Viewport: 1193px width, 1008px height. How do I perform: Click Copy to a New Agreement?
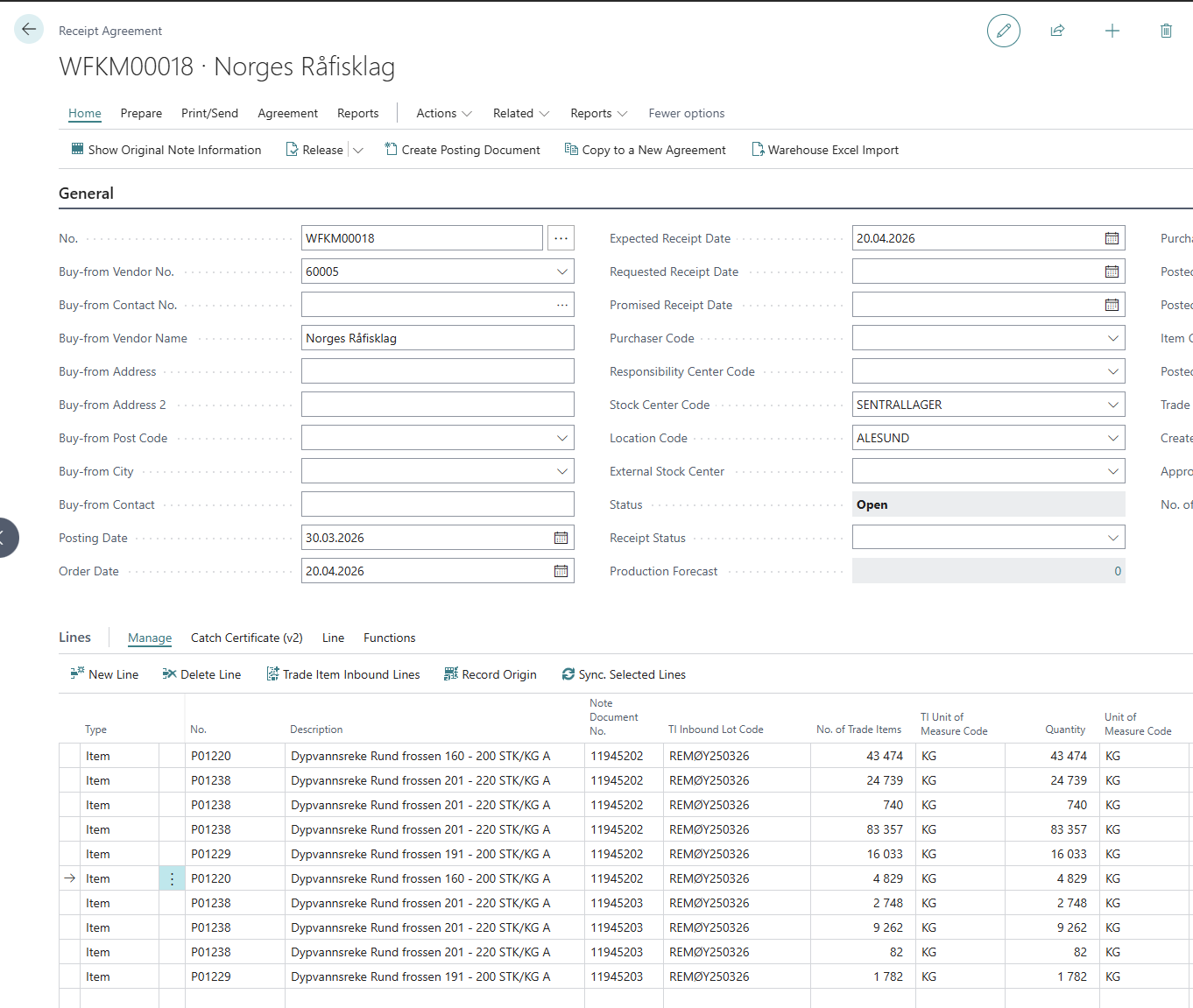point(646,150)
